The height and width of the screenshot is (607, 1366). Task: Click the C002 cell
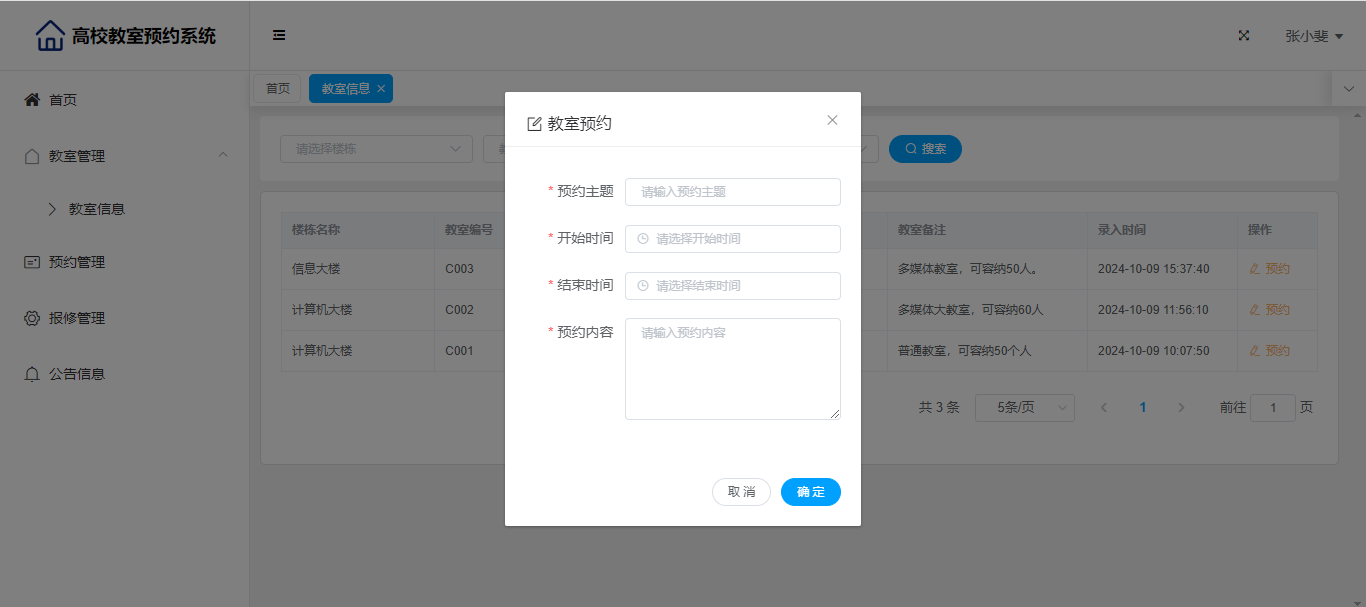(x=460, y=310)
